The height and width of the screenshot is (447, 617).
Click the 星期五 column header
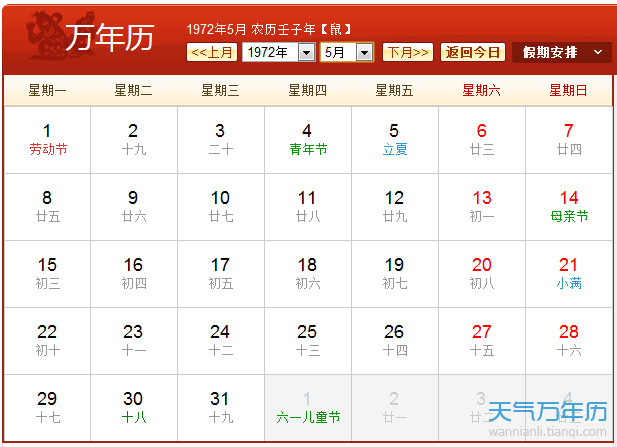(x=394, y=91)
